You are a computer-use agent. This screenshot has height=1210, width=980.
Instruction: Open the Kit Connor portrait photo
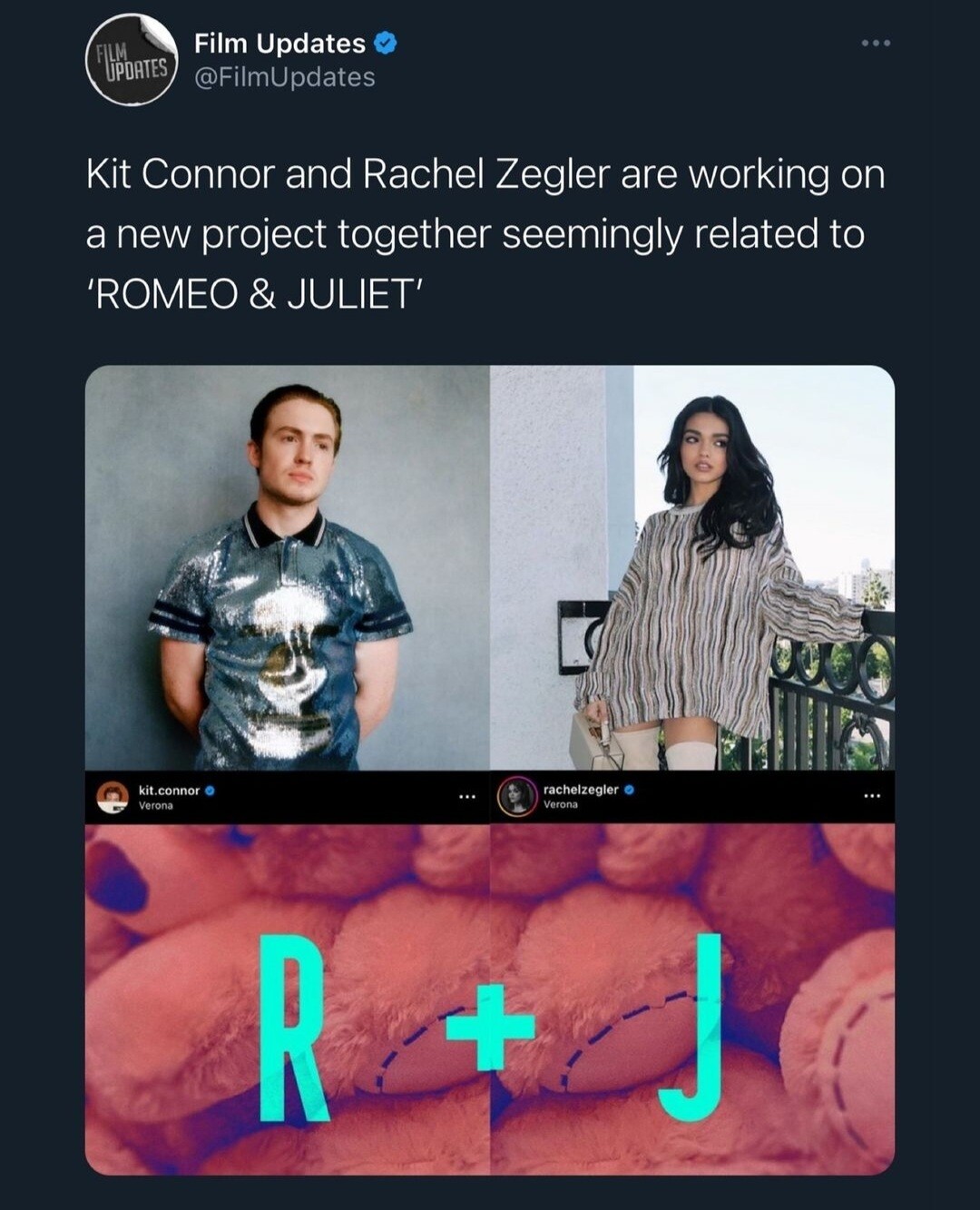pos(287,567)
